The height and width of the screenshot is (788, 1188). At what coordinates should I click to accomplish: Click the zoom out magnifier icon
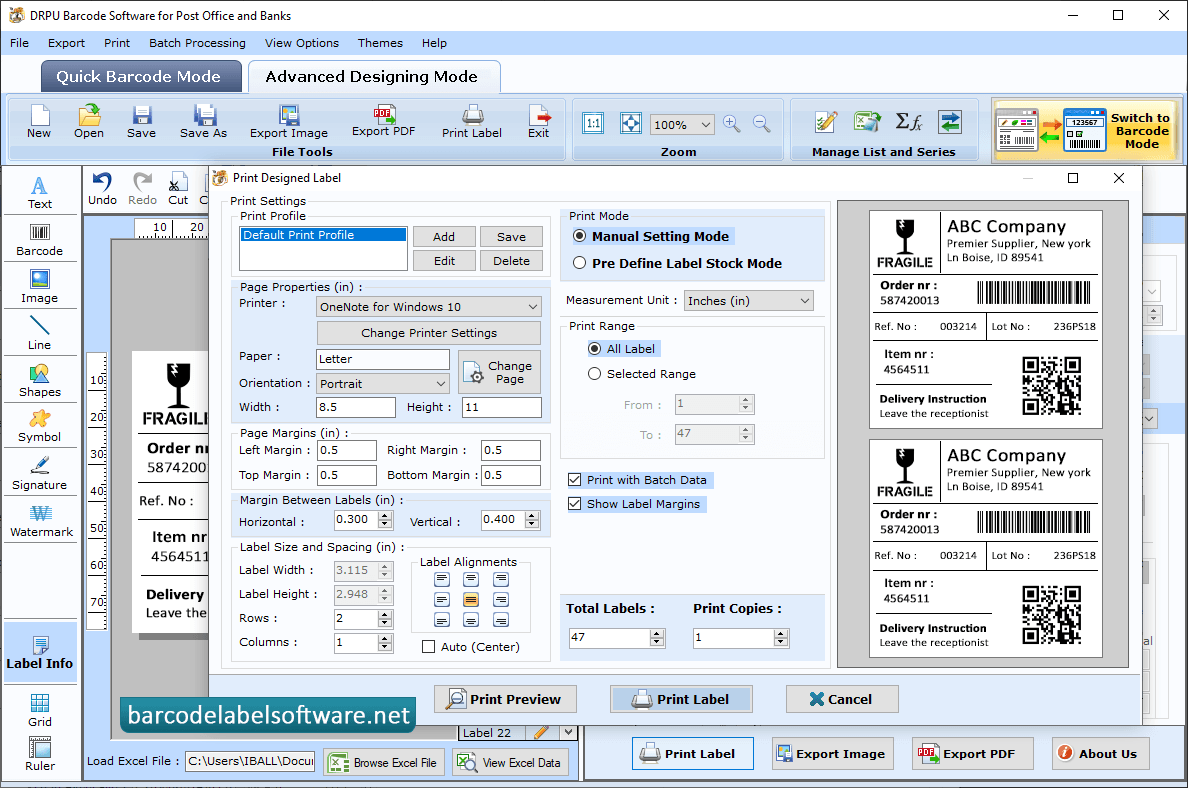[x=761, y=124]
